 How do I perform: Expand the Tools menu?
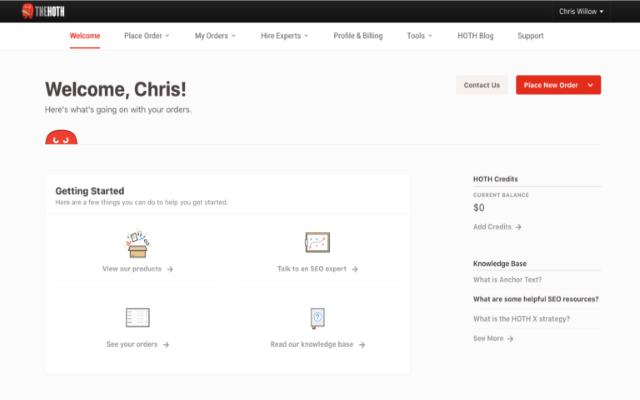click(419, 36)
